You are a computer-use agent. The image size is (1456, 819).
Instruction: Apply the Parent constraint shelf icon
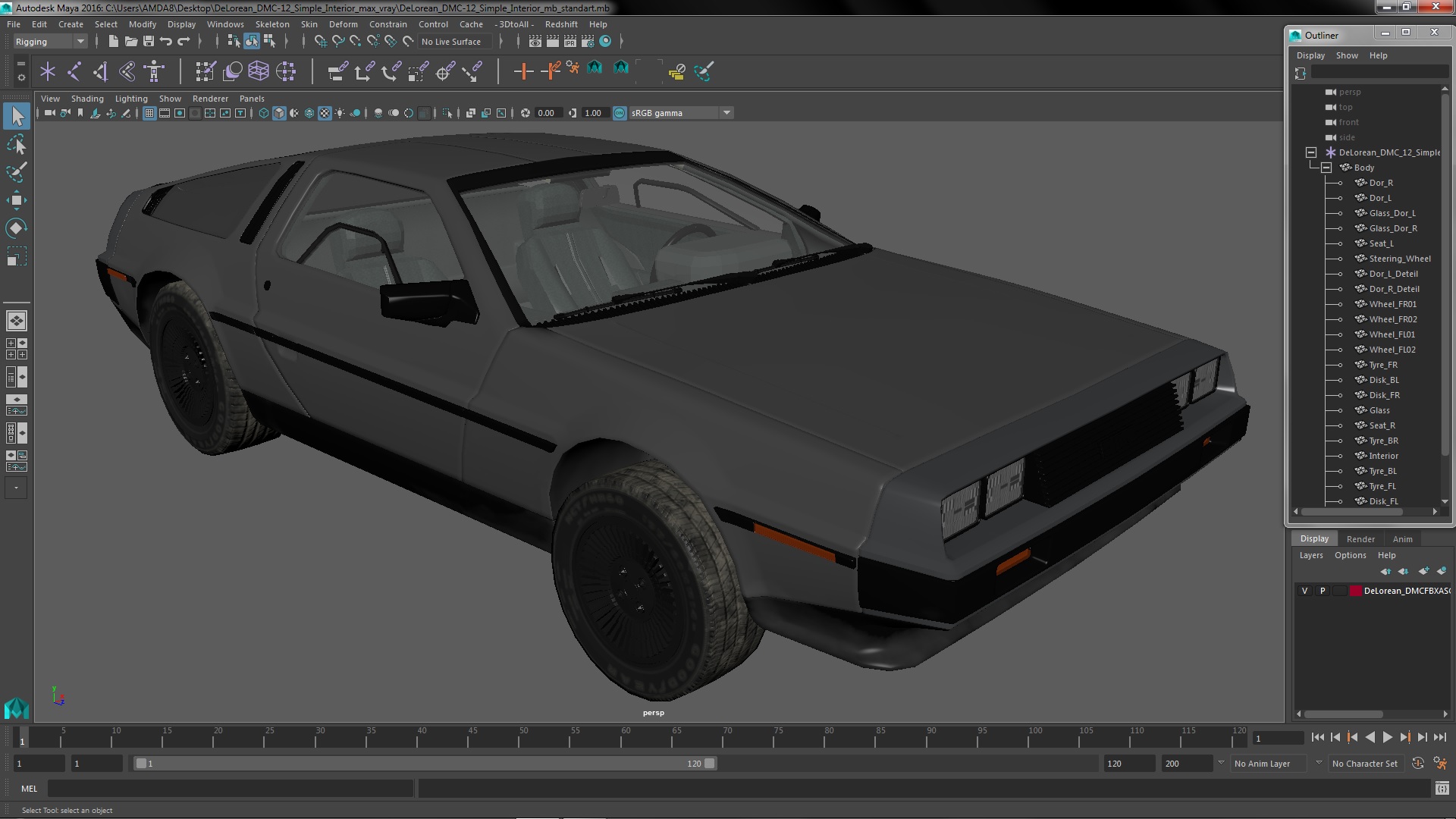coord(337,72)
